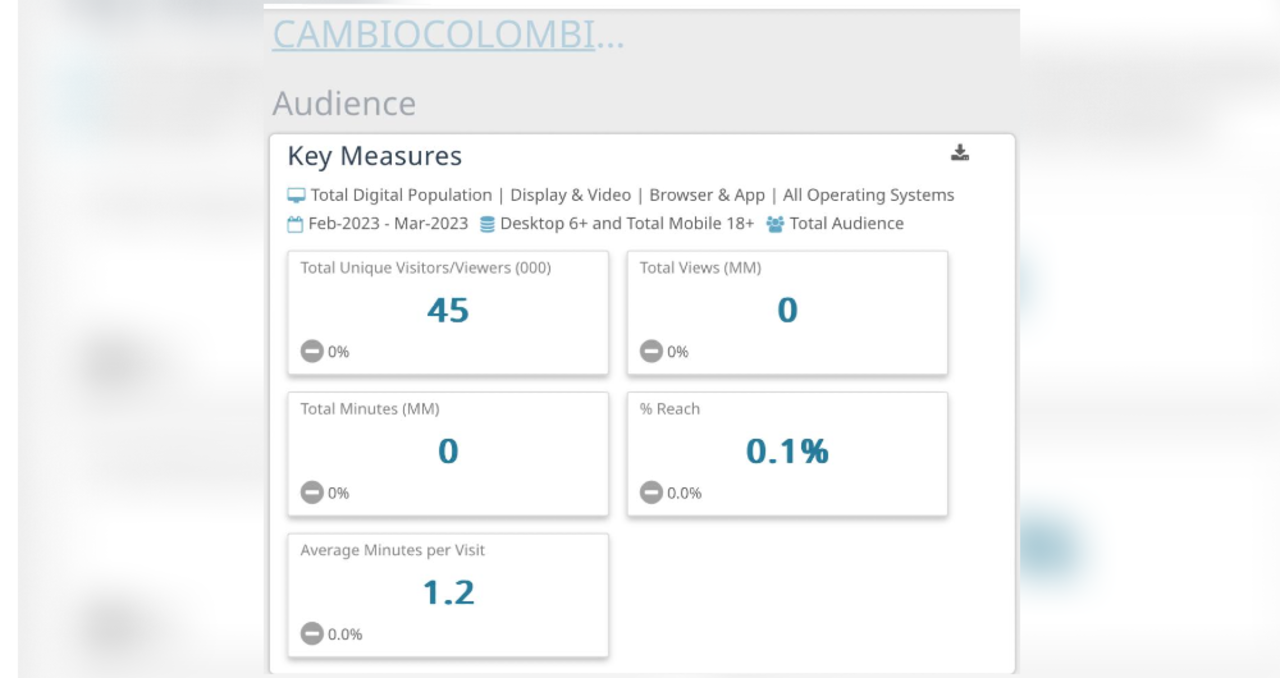This screenshot has width=1280, height=678.
Task: Click the download export icon in Key Measures
Action: [961, 153]
